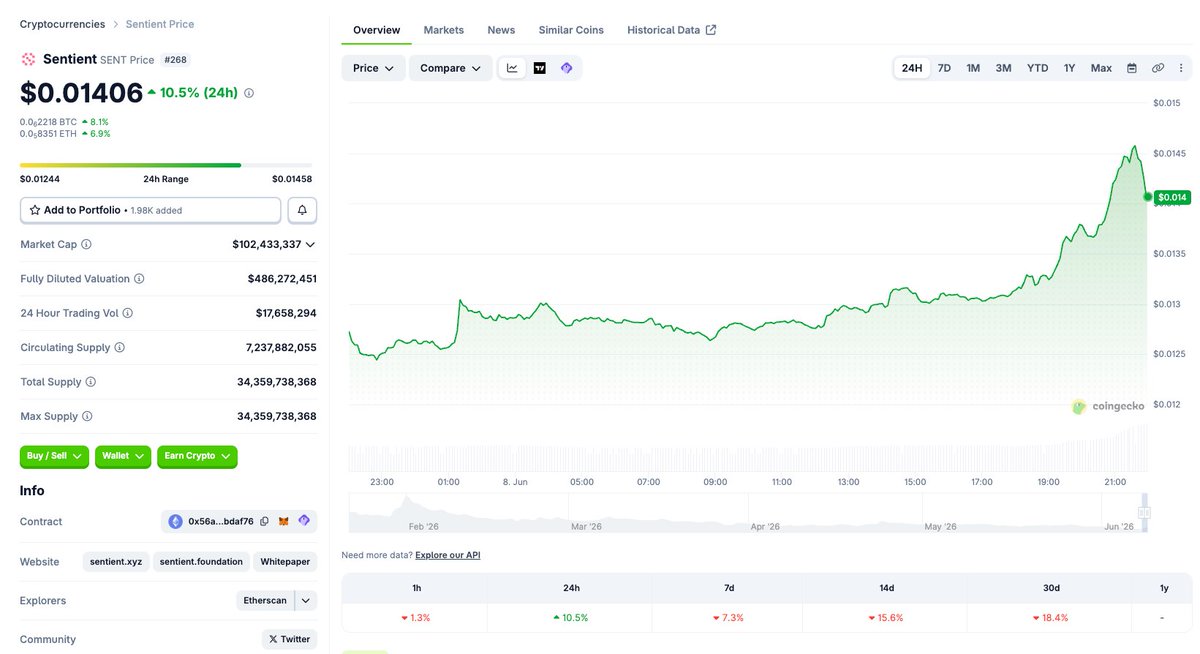Expand the Price dropdown
The image size is (1200, 654).
373,68
